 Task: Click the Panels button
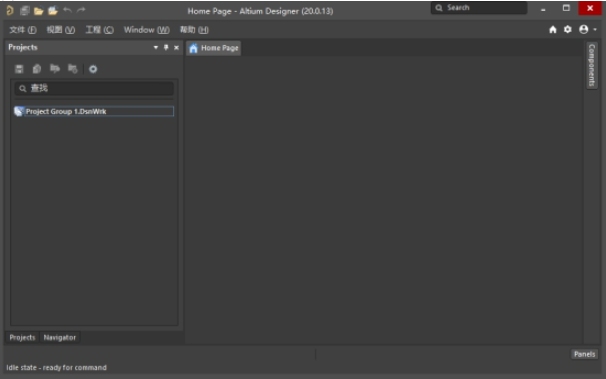pos(584,354)
